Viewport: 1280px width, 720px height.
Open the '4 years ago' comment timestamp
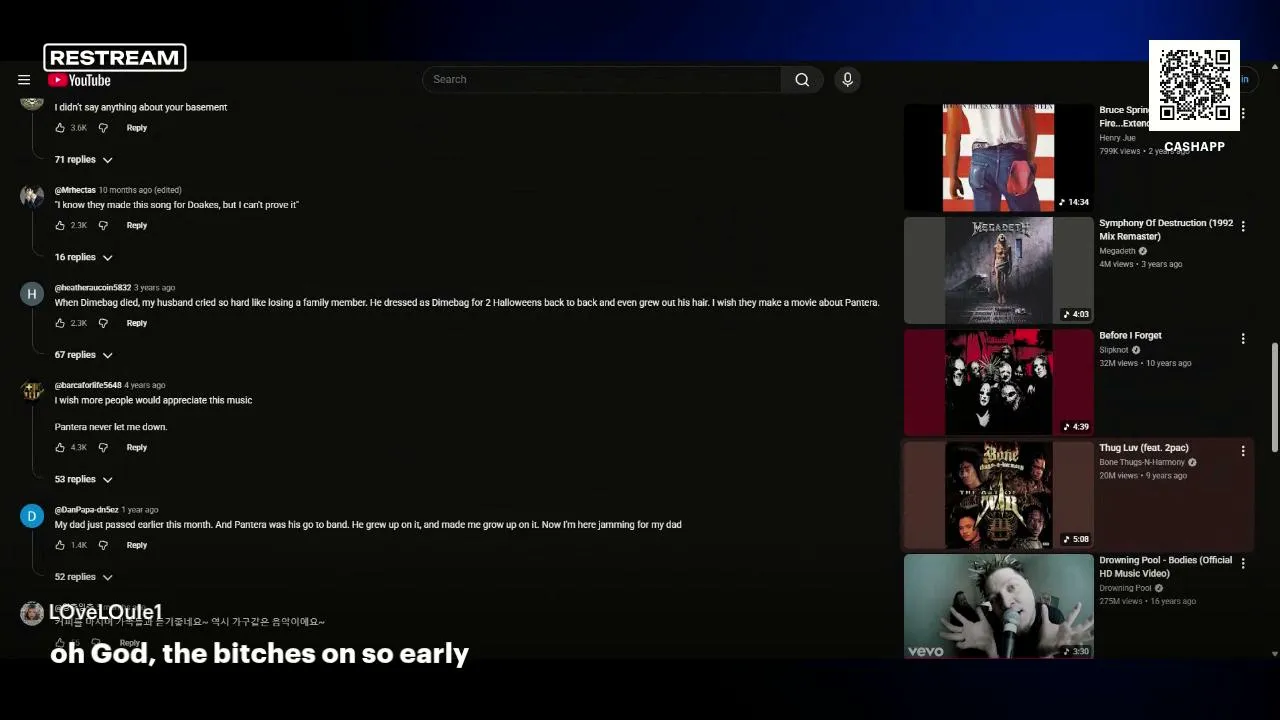145,385
